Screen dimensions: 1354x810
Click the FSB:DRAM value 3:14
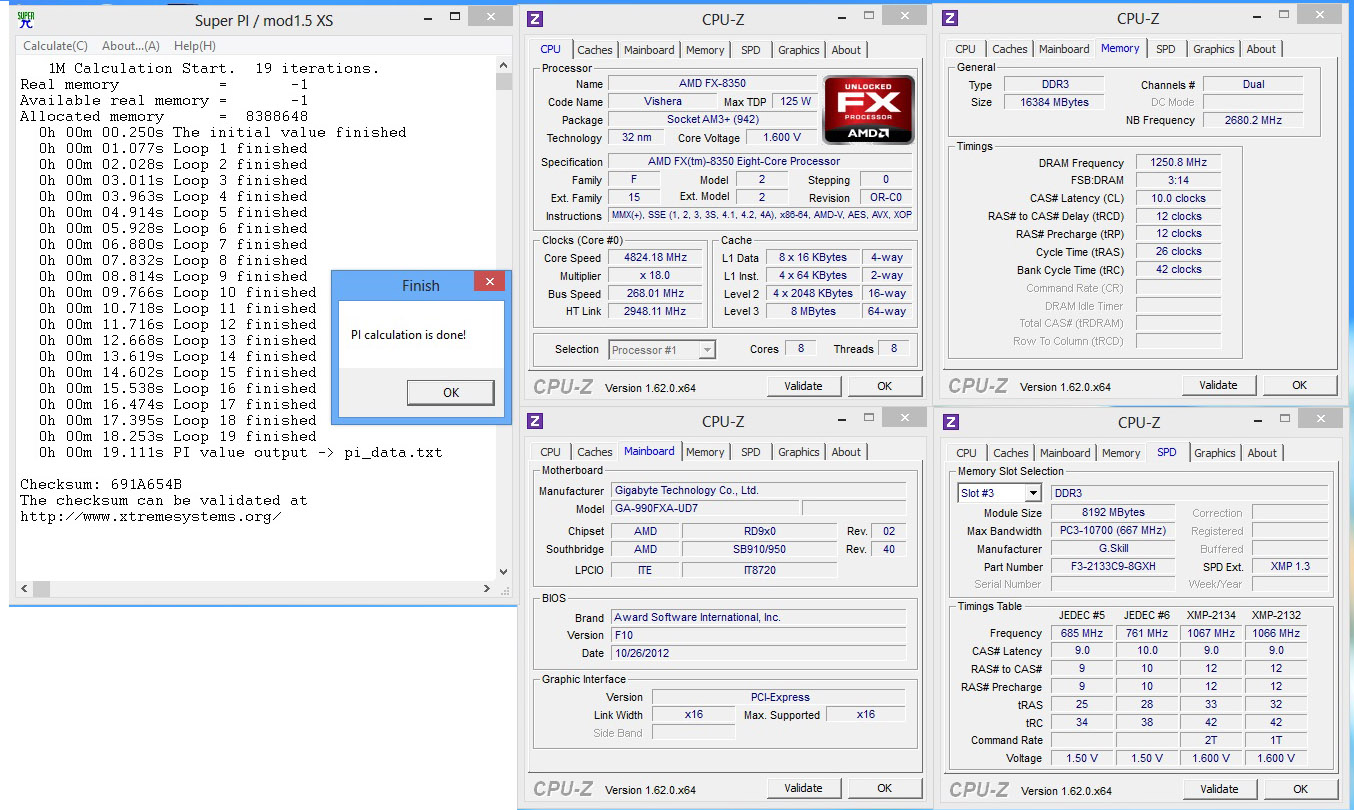click(1178, 180)
